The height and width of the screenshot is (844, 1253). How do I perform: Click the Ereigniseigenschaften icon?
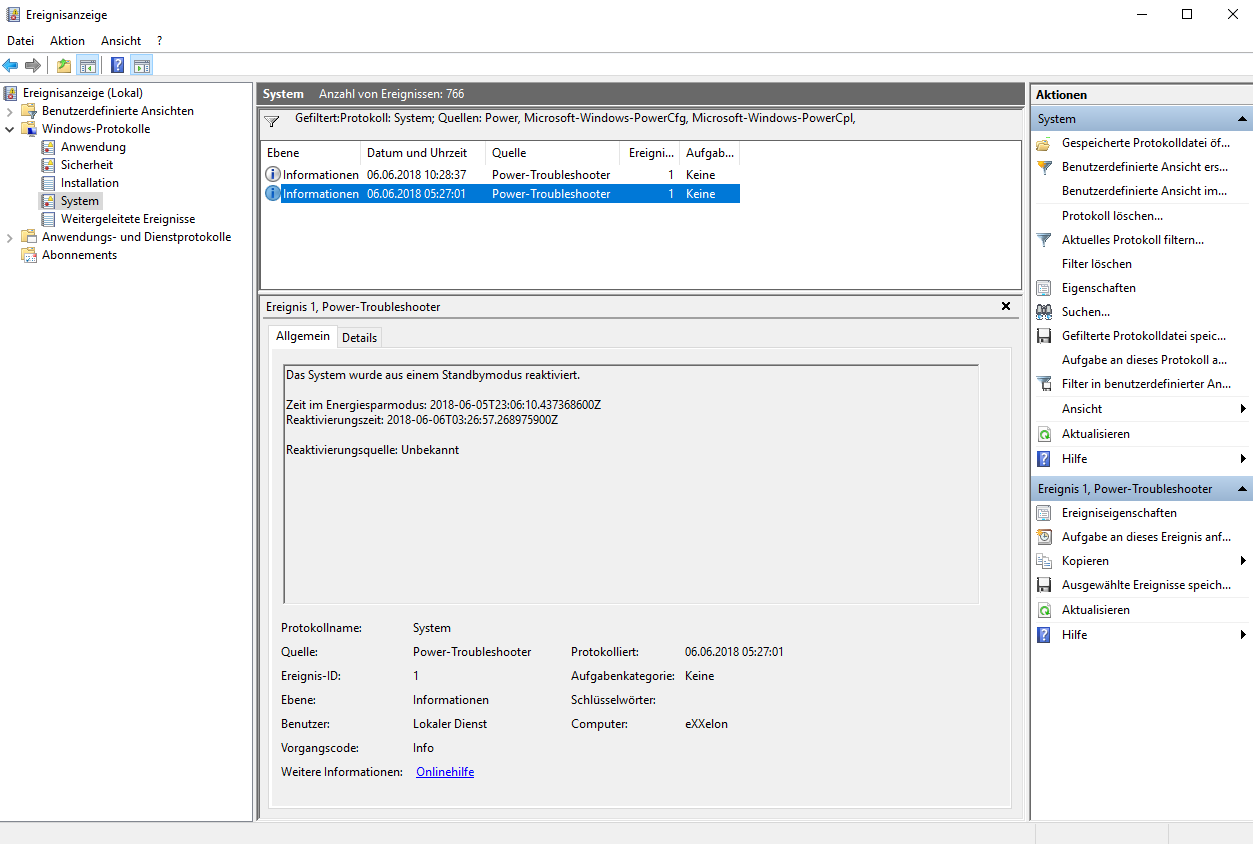[1044, 513]
